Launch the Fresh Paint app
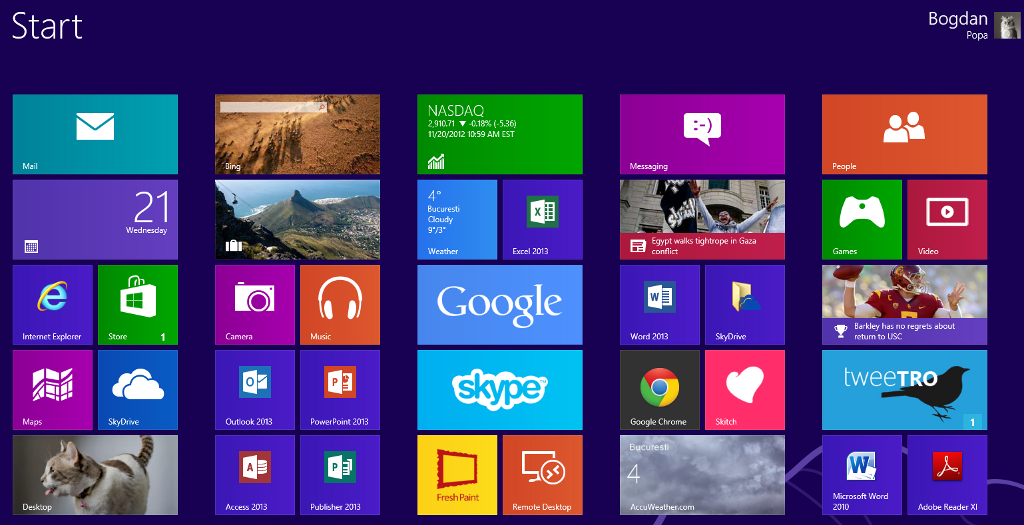 coord(457,474)
